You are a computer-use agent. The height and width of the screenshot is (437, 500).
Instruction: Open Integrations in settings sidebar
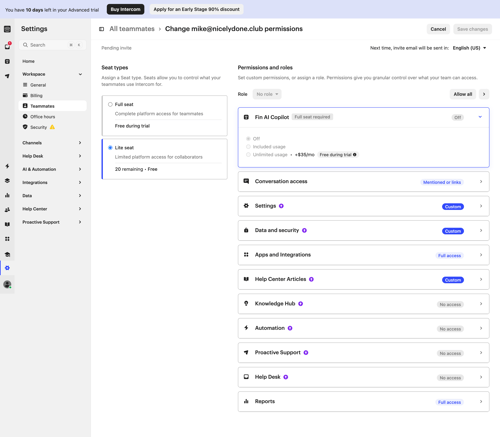(x=52, y=183)
